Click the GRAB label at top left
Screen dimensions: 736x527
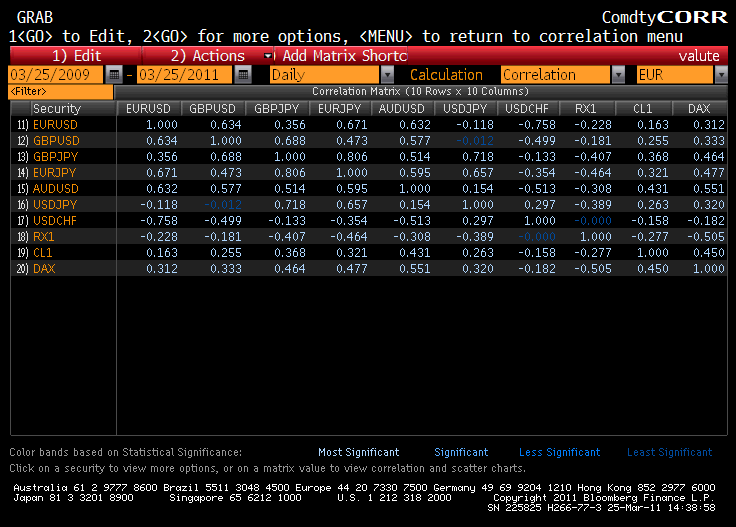click(x=35, y=17)
